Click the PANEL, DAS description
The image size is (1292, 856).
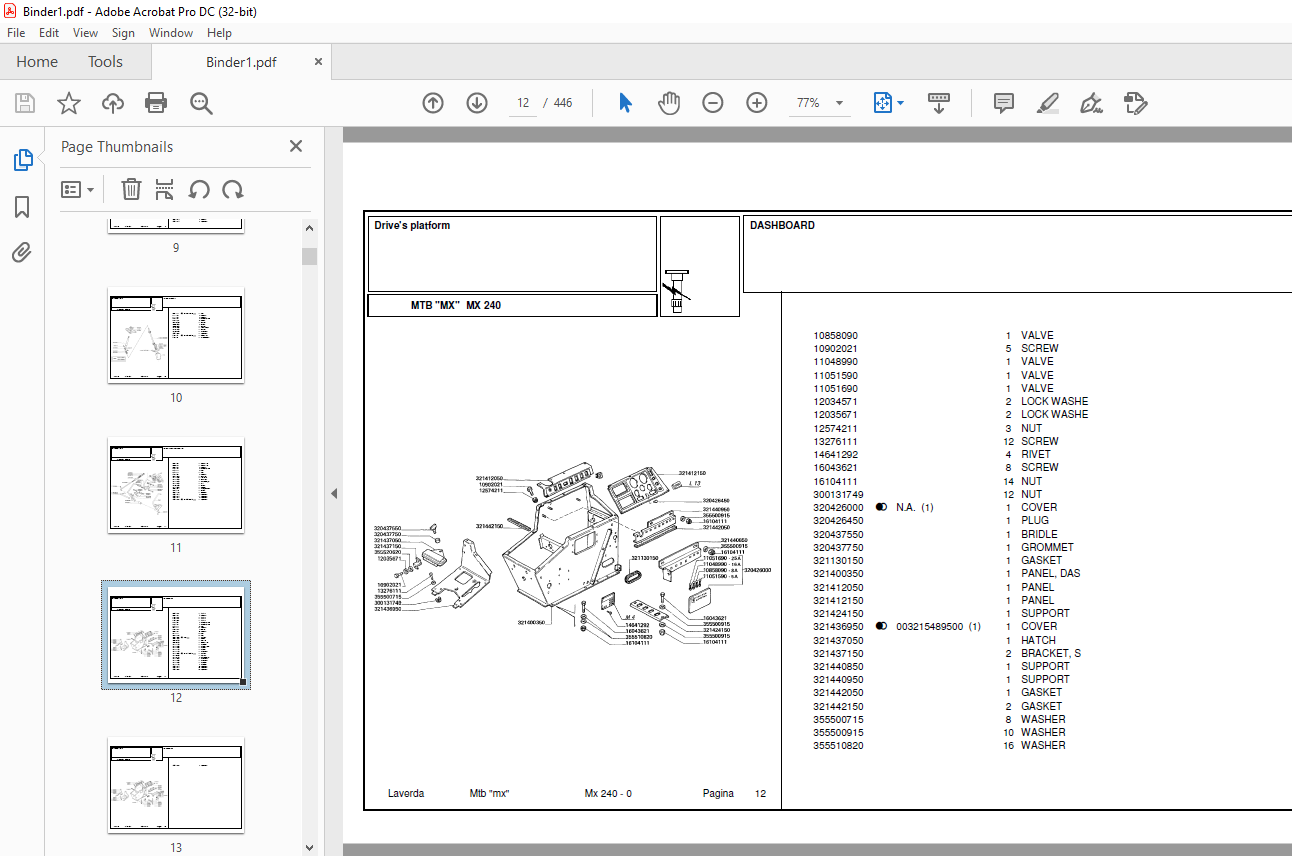[x=1050, y=574]
